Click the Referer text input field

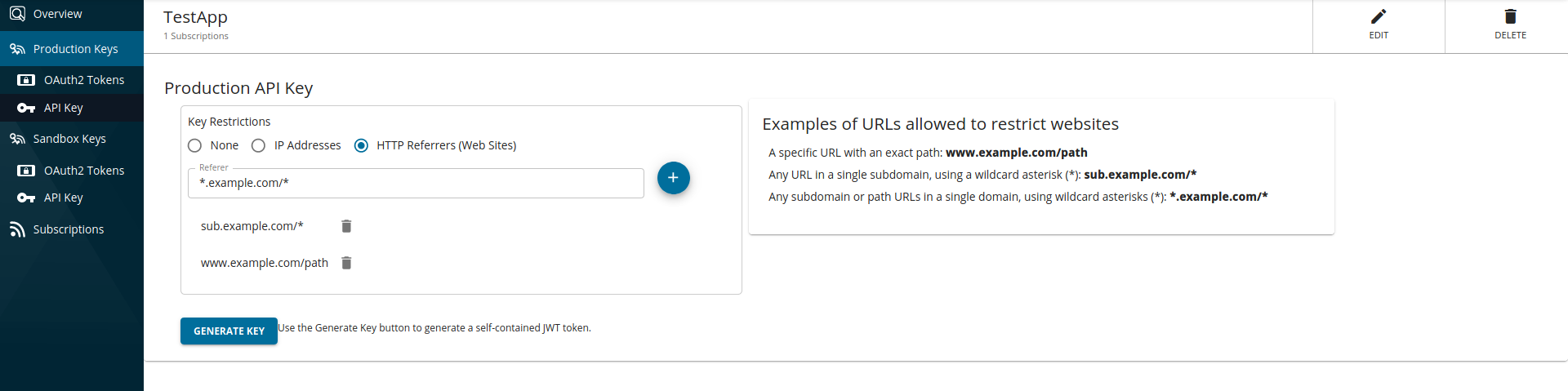pos(415,184)
